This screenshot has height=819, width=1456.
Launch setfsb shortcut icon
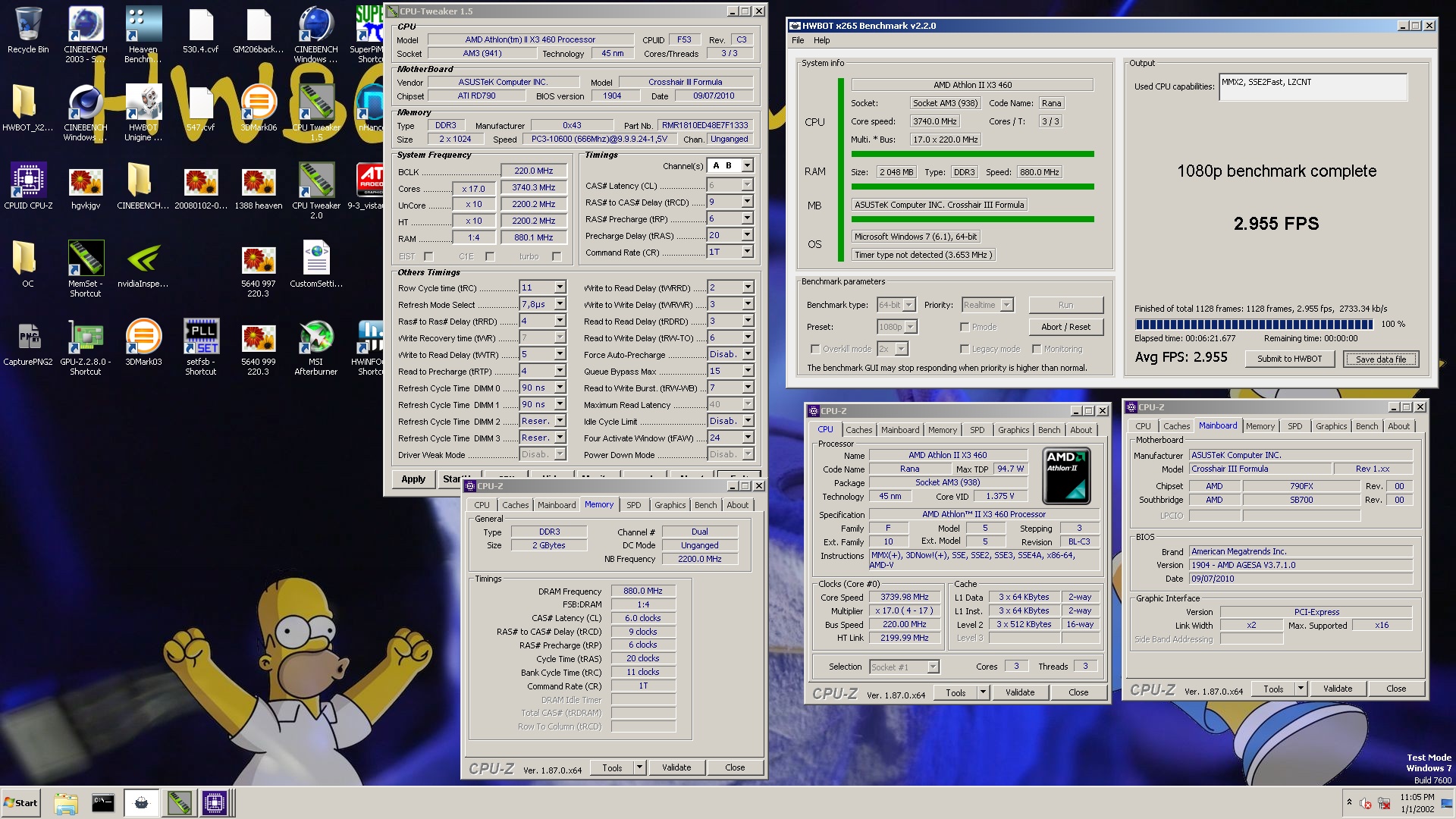(x=200, y=347)
